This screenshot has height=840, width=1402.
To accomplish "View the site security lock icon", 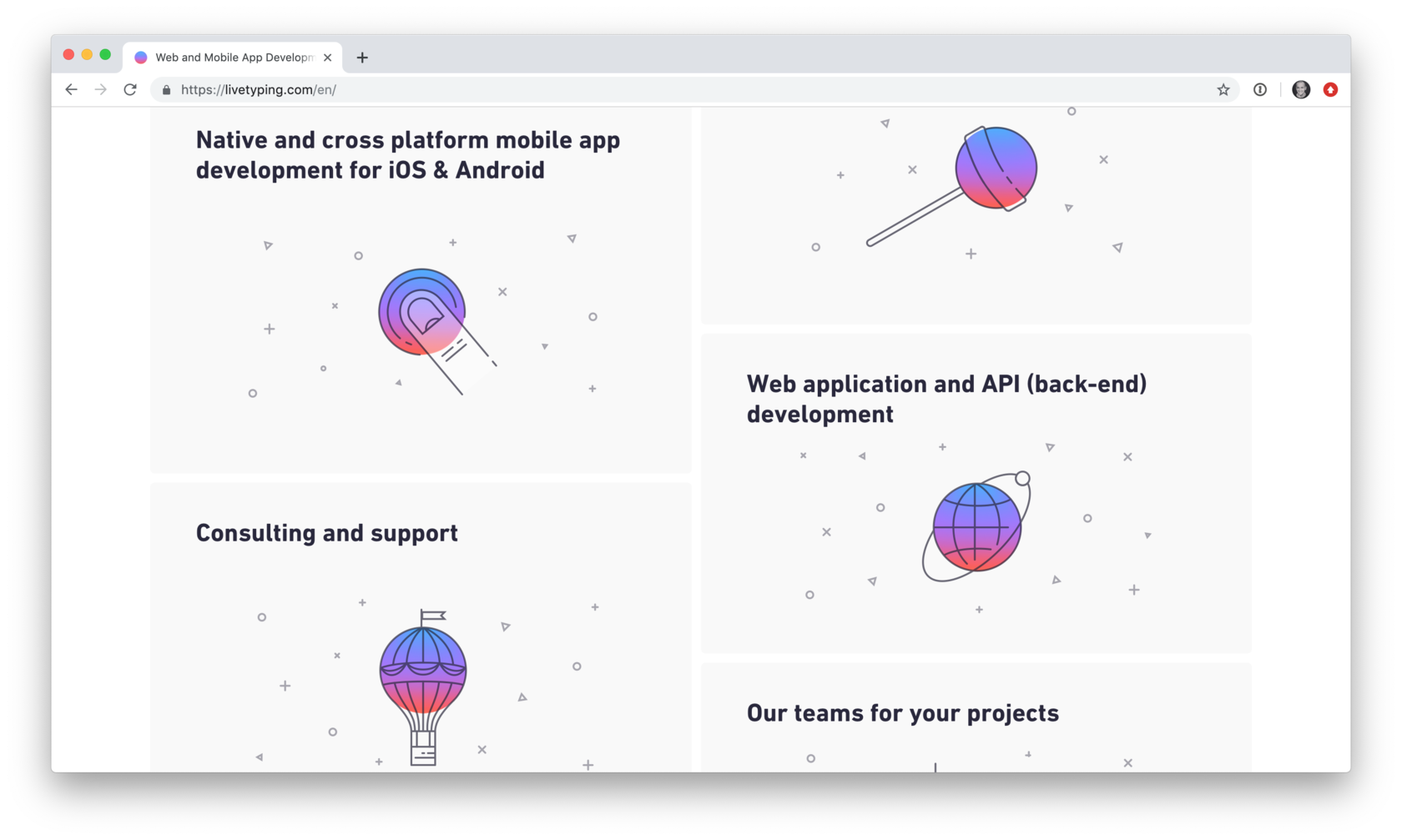I will [x=166, y=90].
